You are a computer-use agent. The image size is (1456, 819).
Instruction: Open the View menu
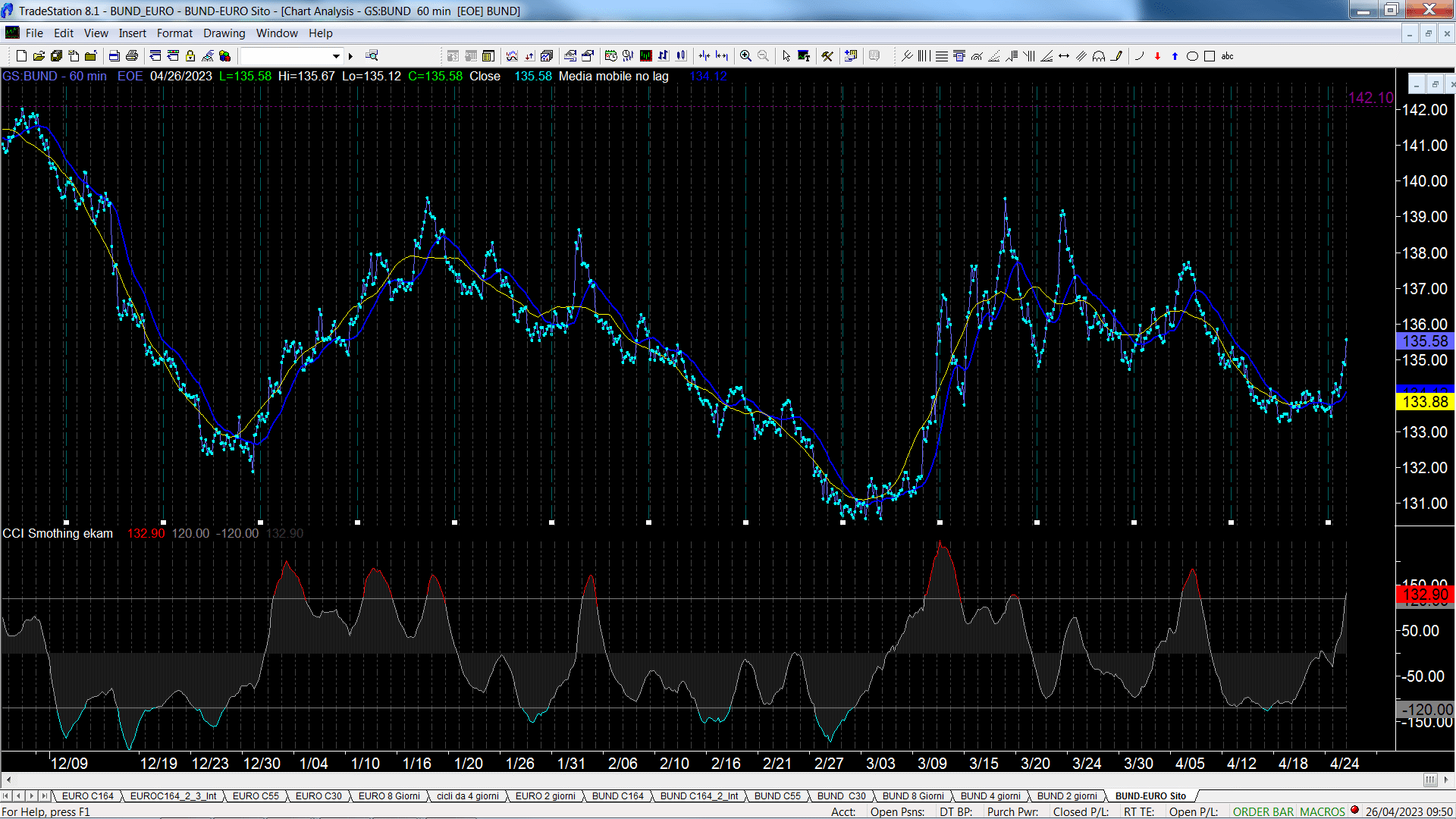(96, 33)
